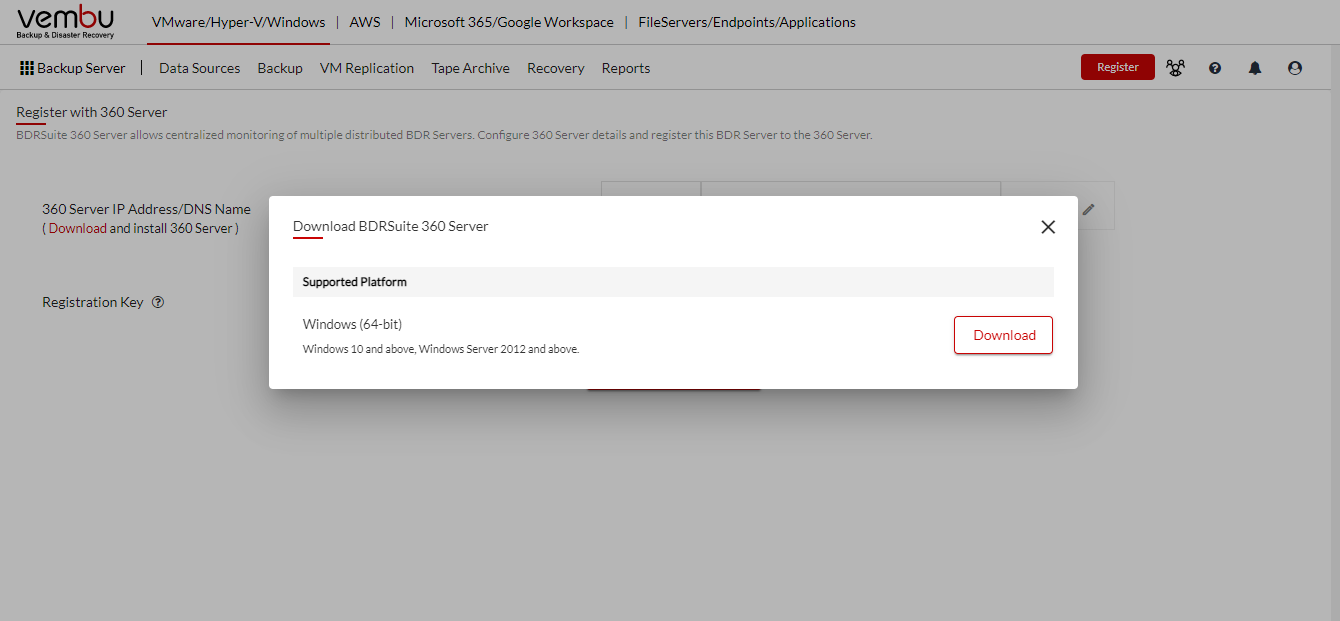Click the Download BDRSuite 360 Server title
Image resolution: width=1340 pixels, height=621 pixels.
[391, 226]
